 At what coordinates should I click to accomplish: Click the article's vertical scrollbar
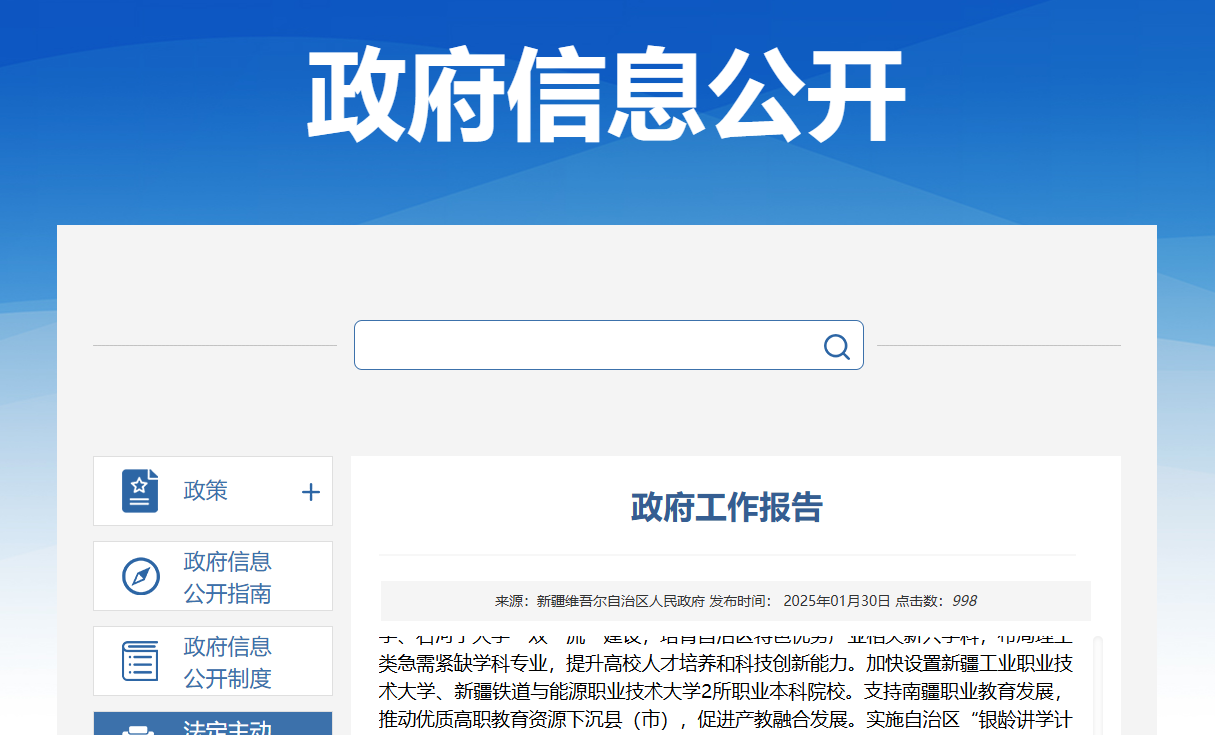(1098, 685)
